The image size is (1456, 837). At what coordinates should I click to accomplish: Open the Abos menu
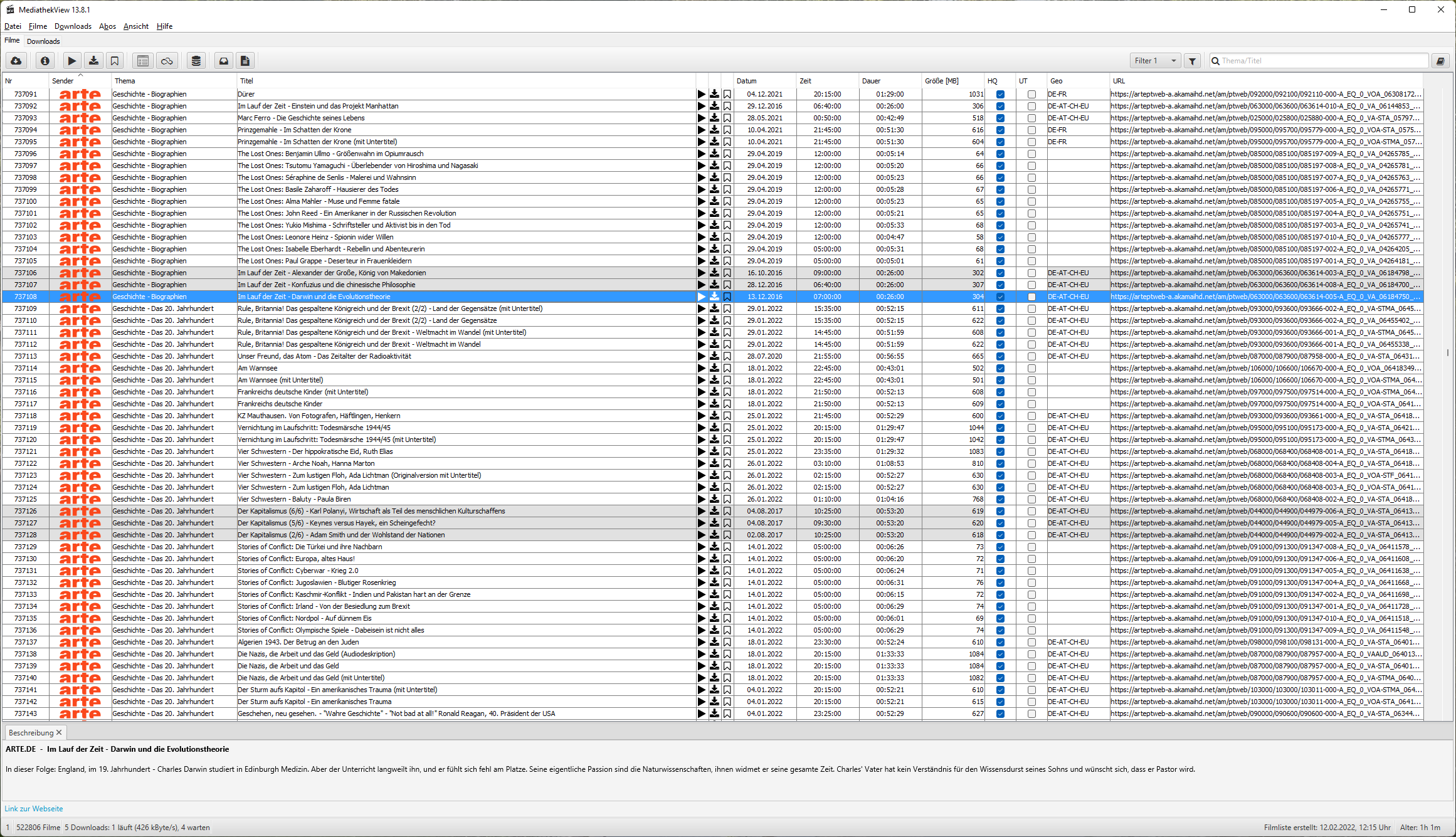point(107,26)
